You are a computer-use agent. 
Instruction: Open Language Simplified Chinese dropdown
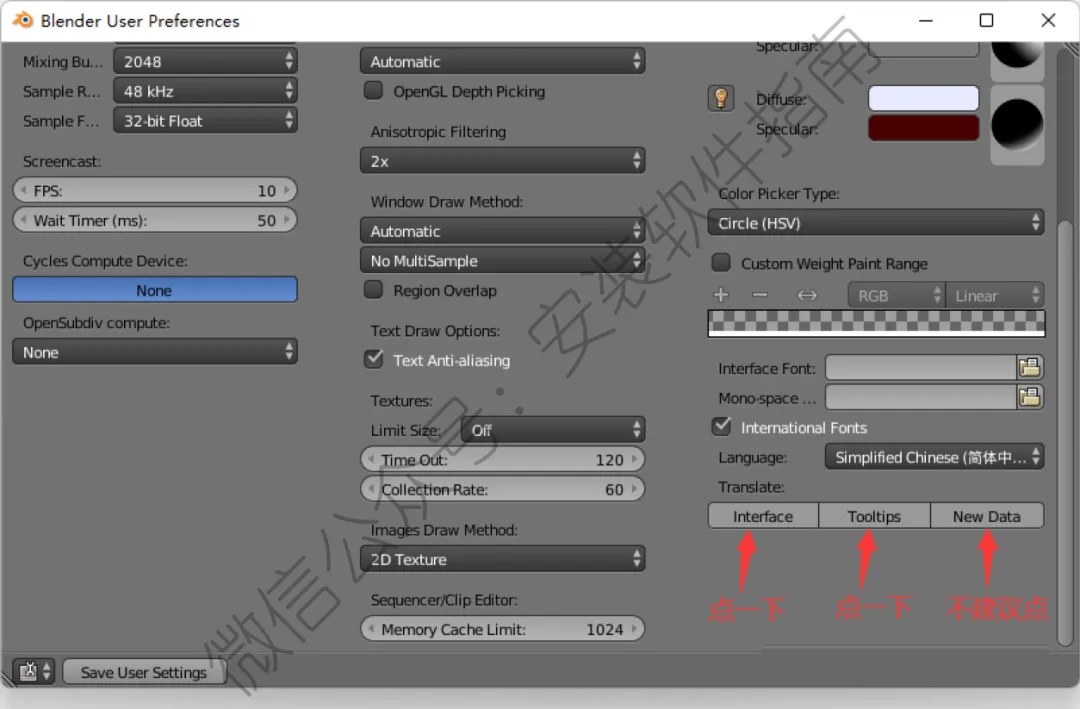click(934, 457)
